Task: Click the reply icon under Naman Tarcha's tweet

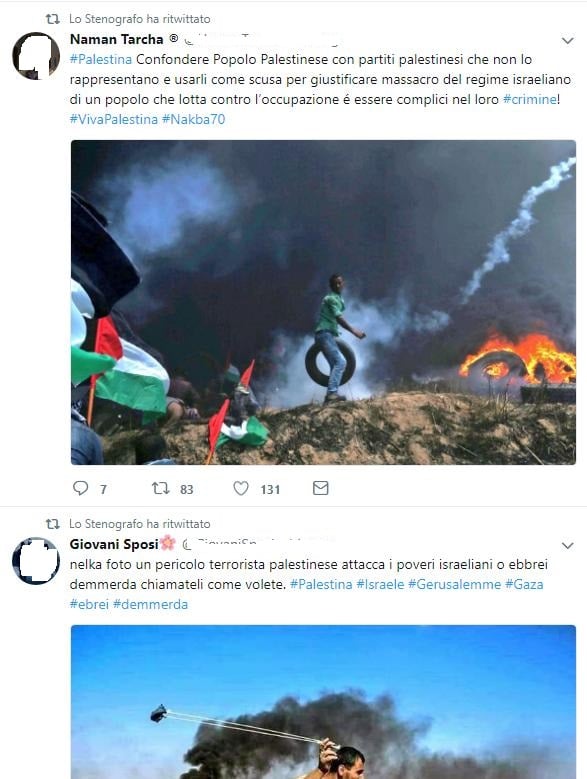Action: 80,488
